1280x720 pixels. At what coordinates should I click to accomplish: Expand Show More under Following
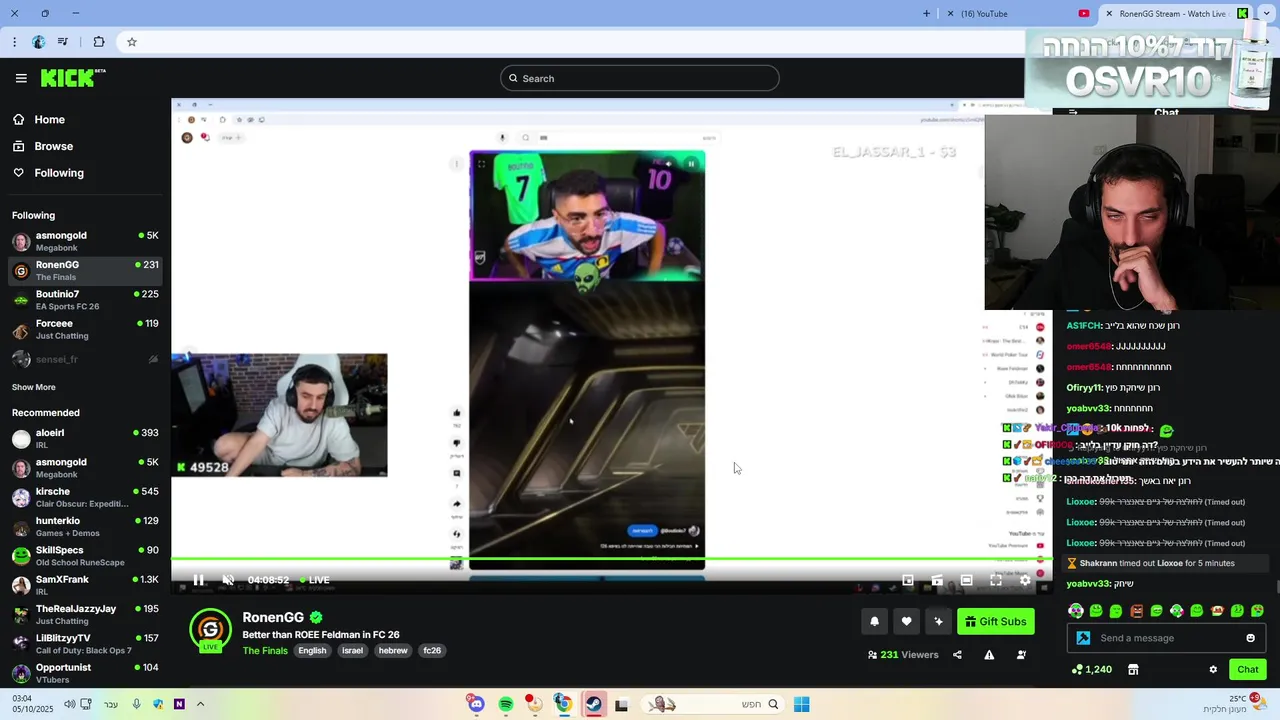[x=34, y=387]
